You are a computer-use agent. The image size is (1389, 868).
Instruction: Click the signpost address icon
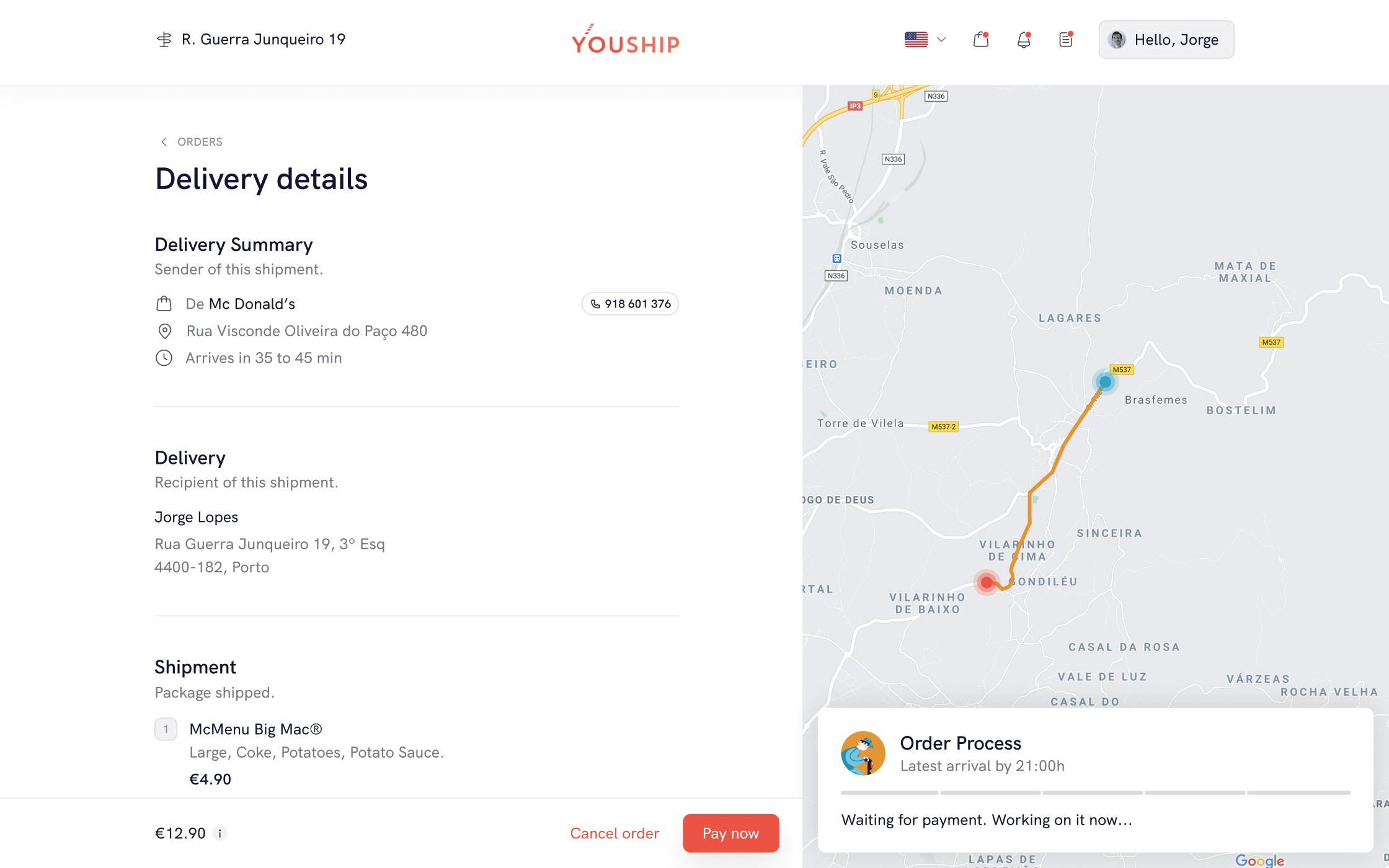(164, 40)
